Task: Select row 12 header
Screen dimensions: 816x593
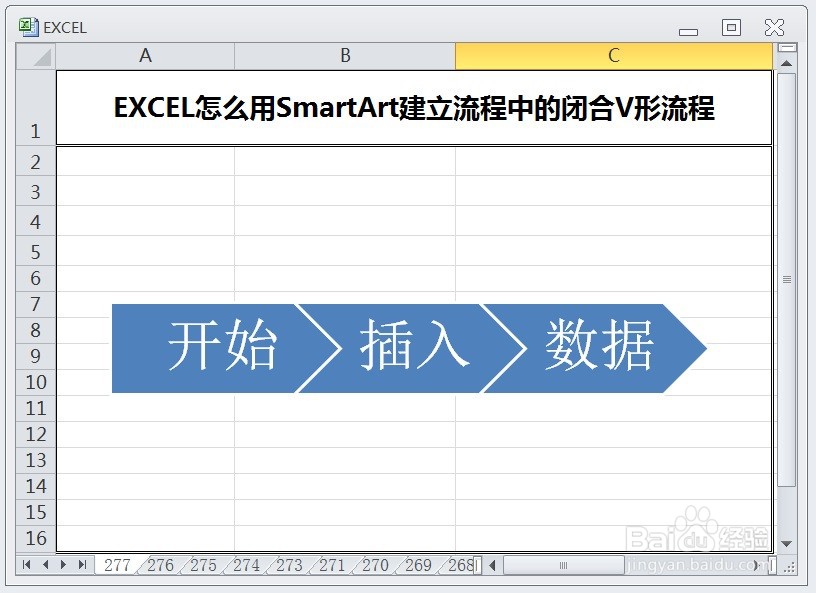Action: point(35,434)
